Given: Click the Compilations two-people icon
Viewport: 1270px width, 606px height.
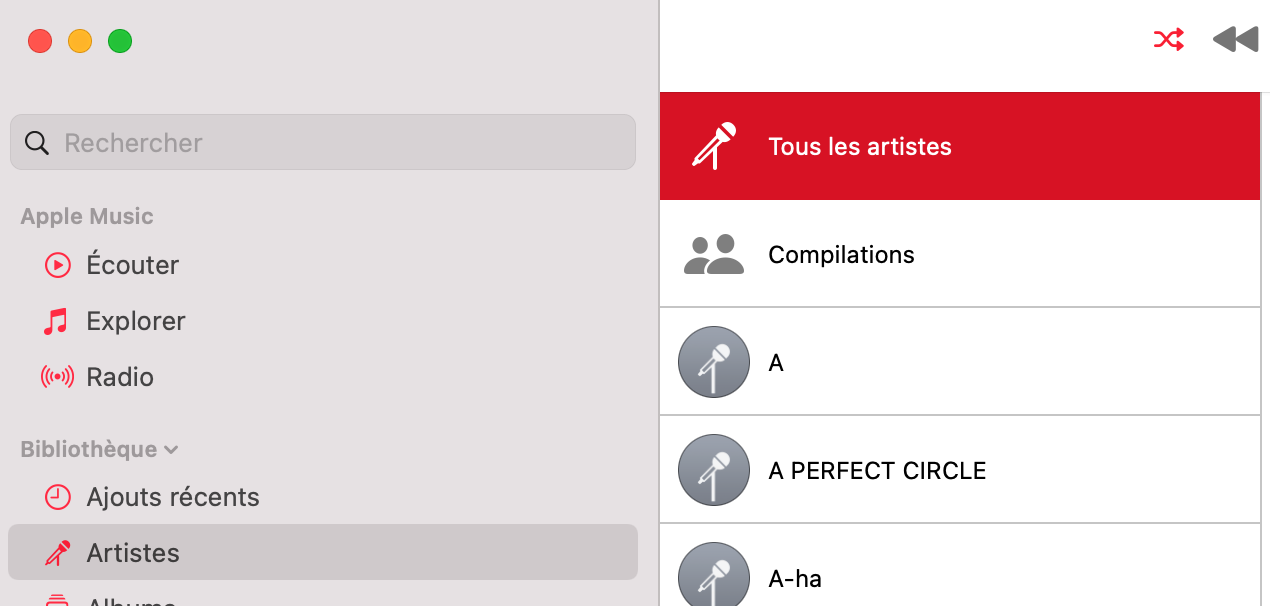Looking at the screenshot, I should pyautogui.click(x=714, y=255).
